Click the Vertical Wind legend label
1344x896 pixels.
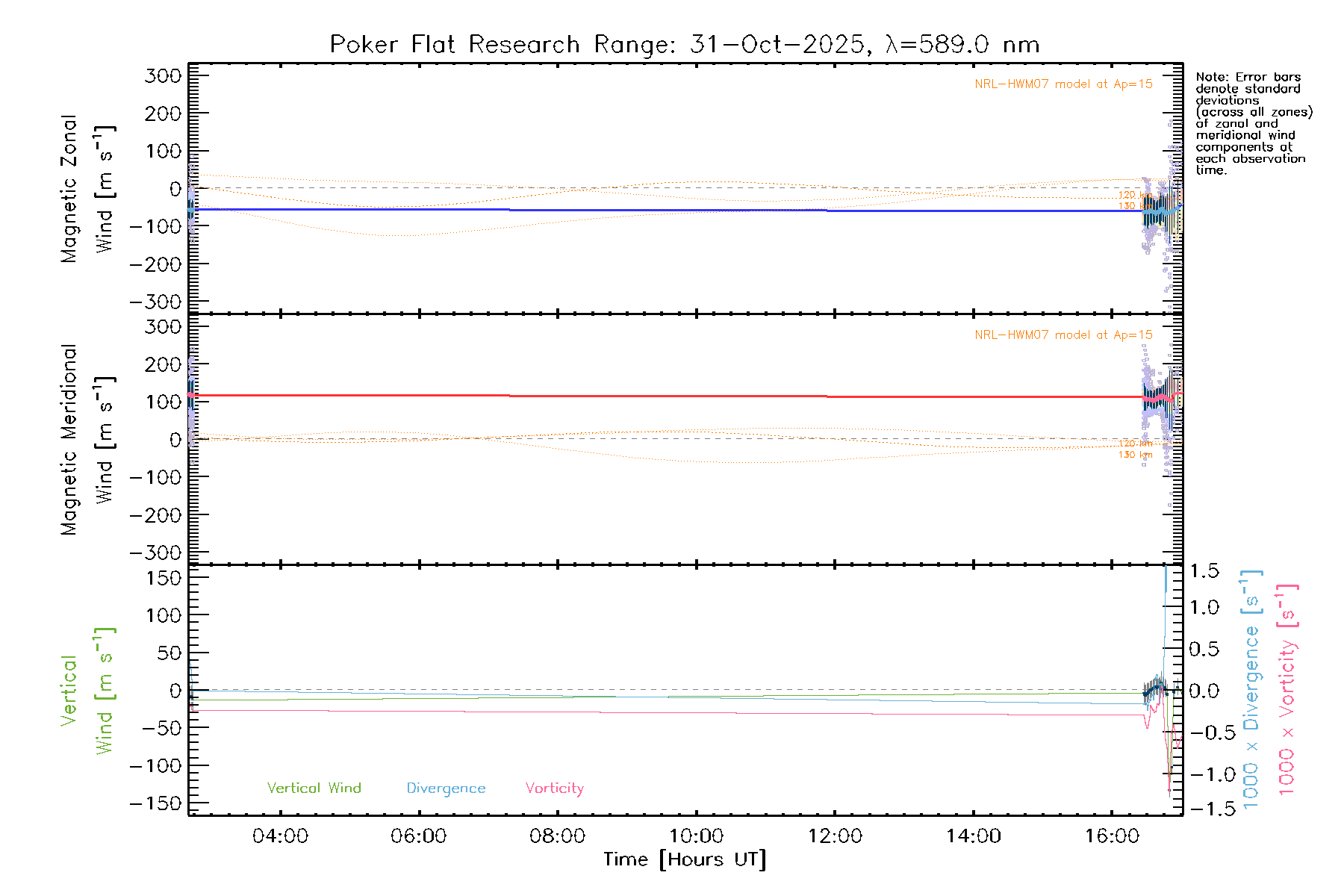pos(314,788)
